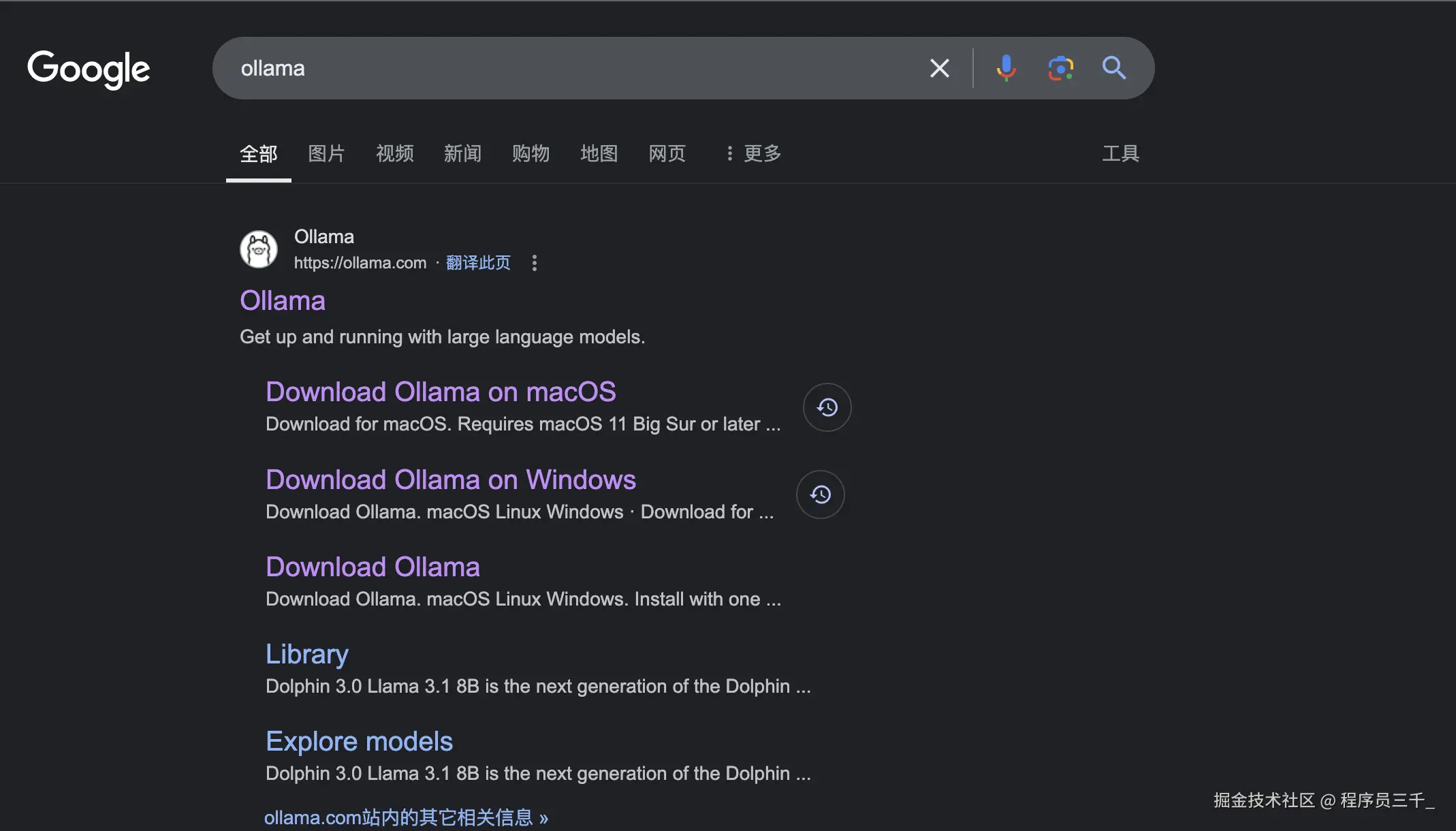Image resolution: width=1456 pixels, height=831 pixels.
Task: Switch to the 图片 images tab
Action: pyautogui.click(x=326, y=153)
